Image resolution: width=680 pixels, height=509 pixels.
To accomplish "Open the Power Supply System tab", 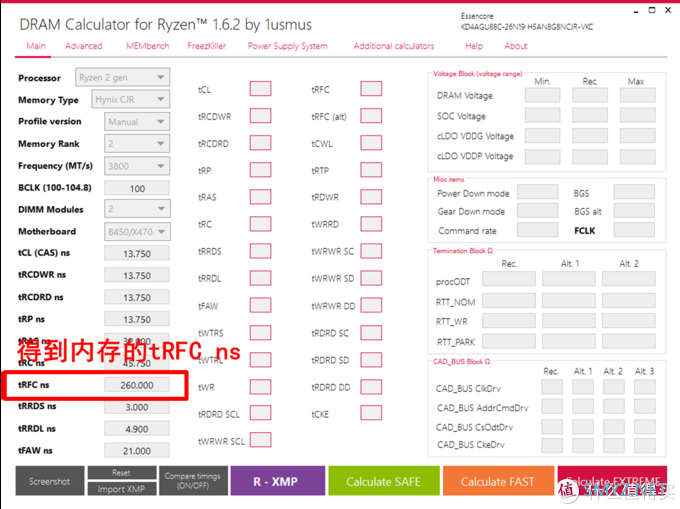I will [x=288, y=46].
